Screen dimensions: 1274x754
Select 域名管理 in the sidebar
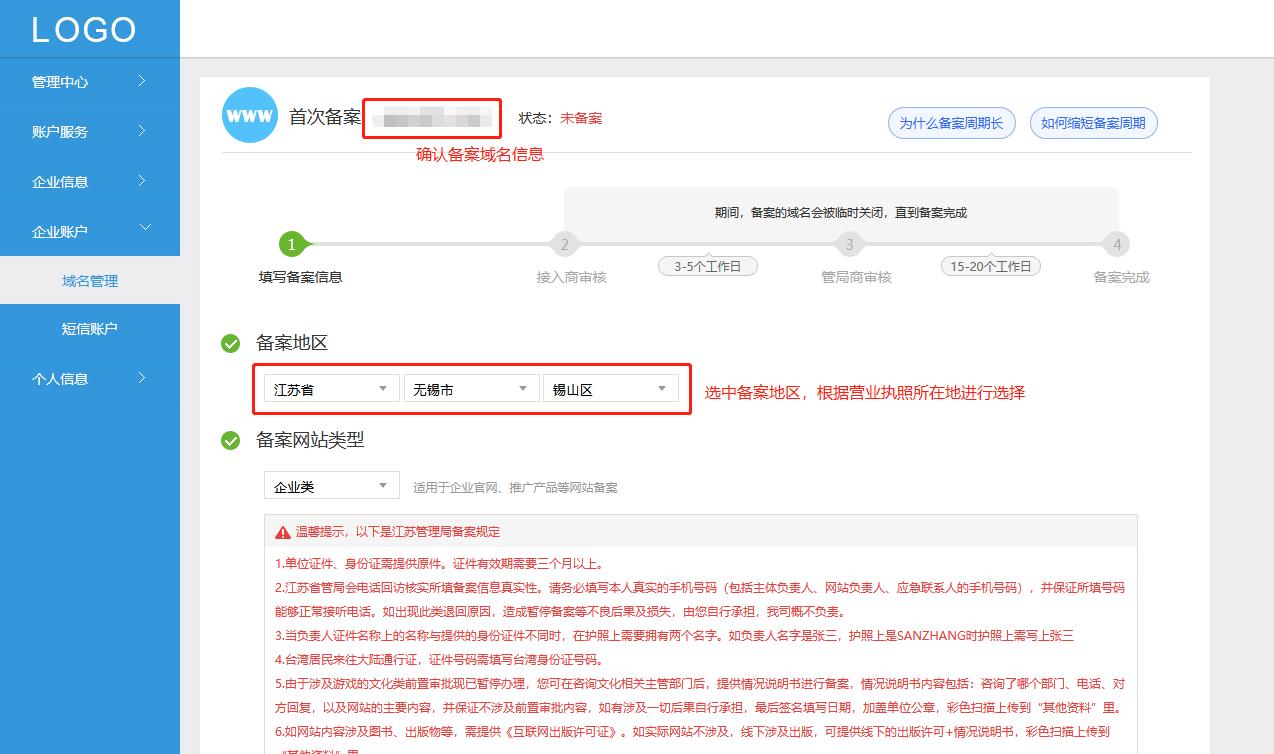90,280
